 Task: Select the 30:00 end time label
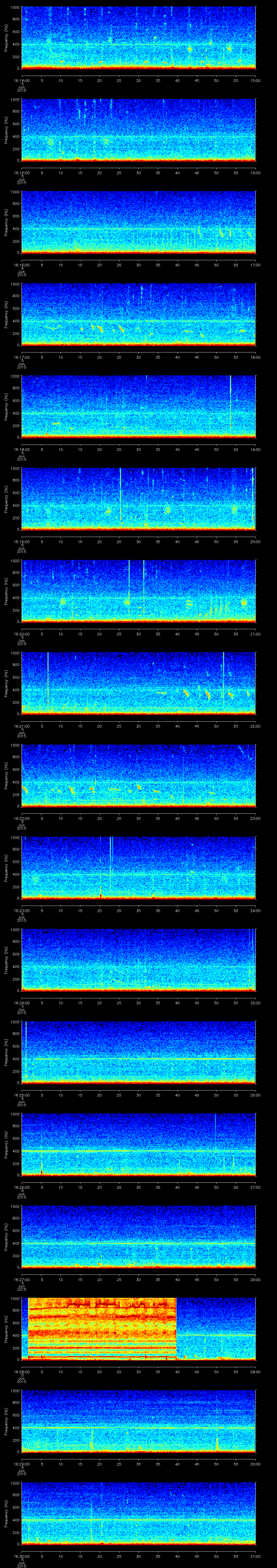point(256,1464)
